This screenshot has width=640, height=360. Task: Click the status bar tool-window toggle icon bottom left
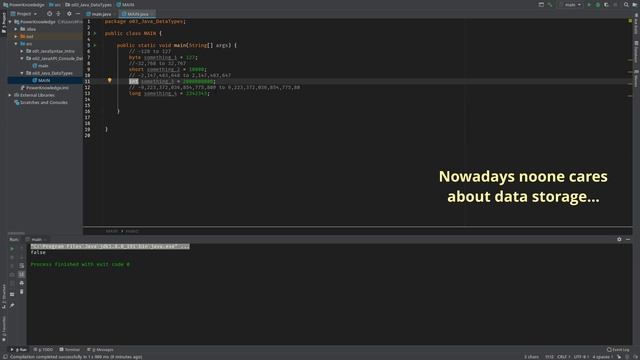click(x=5, y=357)
